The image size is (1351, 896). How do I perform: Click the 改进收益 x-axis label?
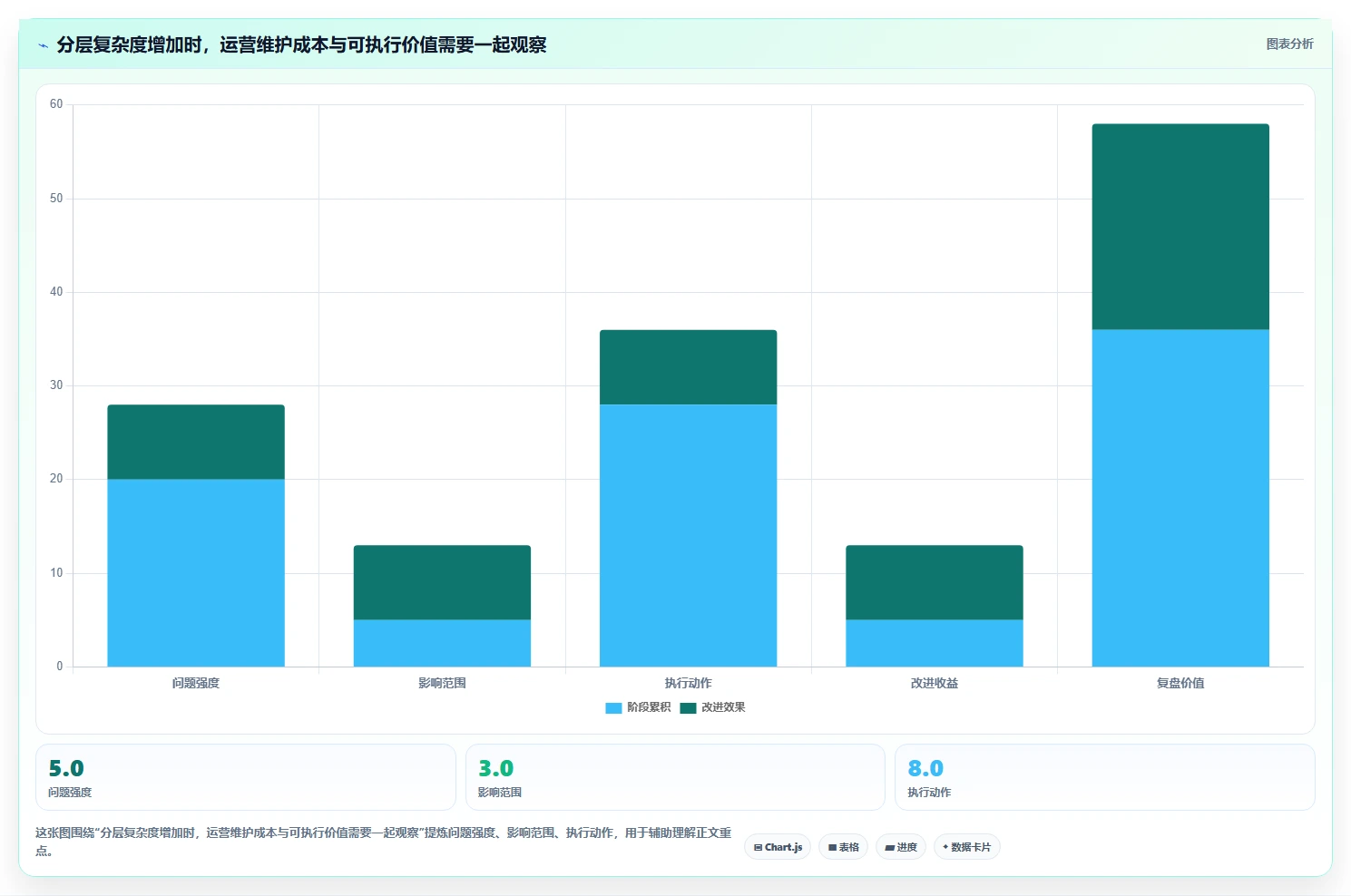coord(935,683)
